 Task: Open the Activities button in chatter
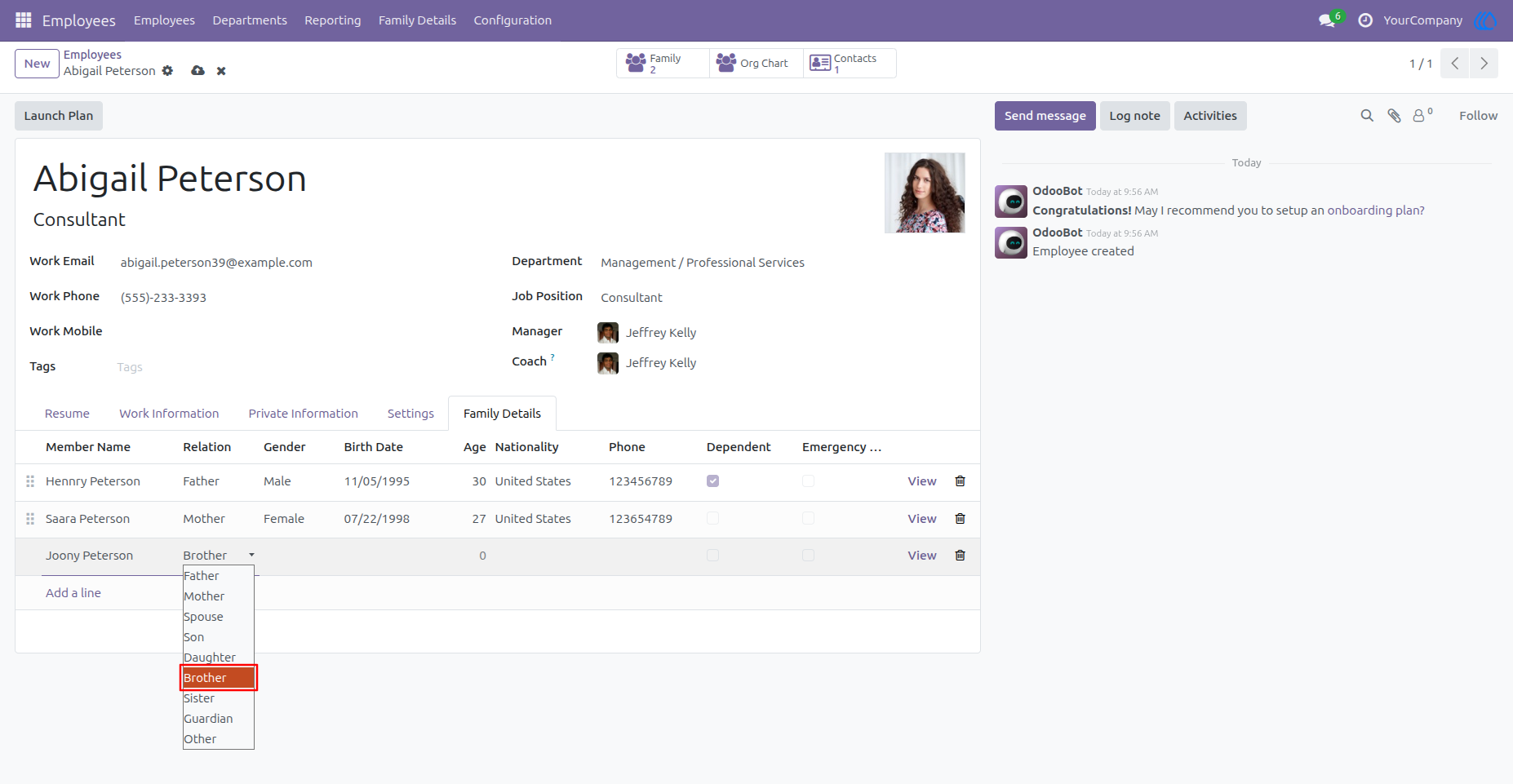tap(1210, 116)
